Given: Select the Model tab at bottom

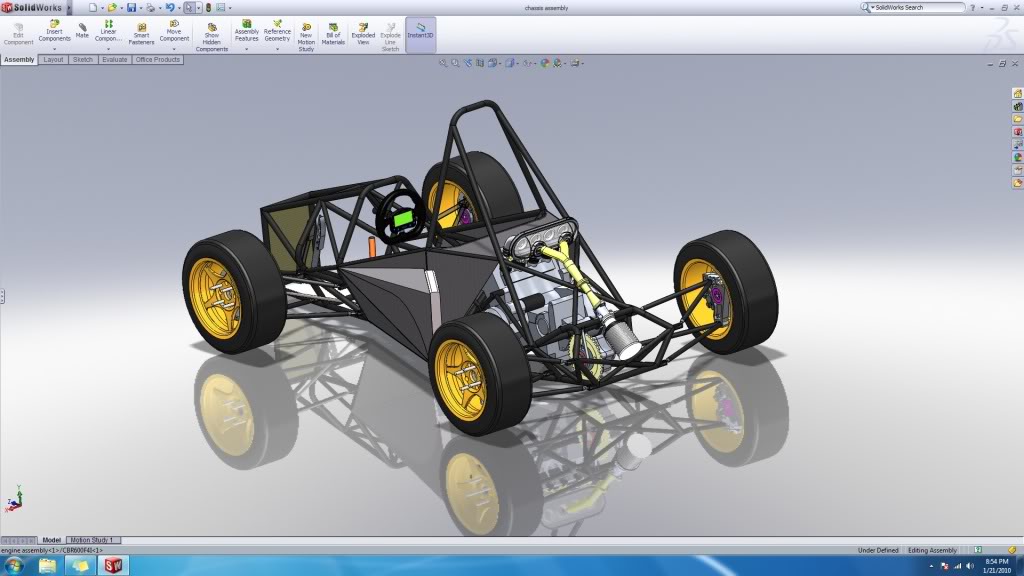Looking at the screenshot, I should [x=52, y=540].
